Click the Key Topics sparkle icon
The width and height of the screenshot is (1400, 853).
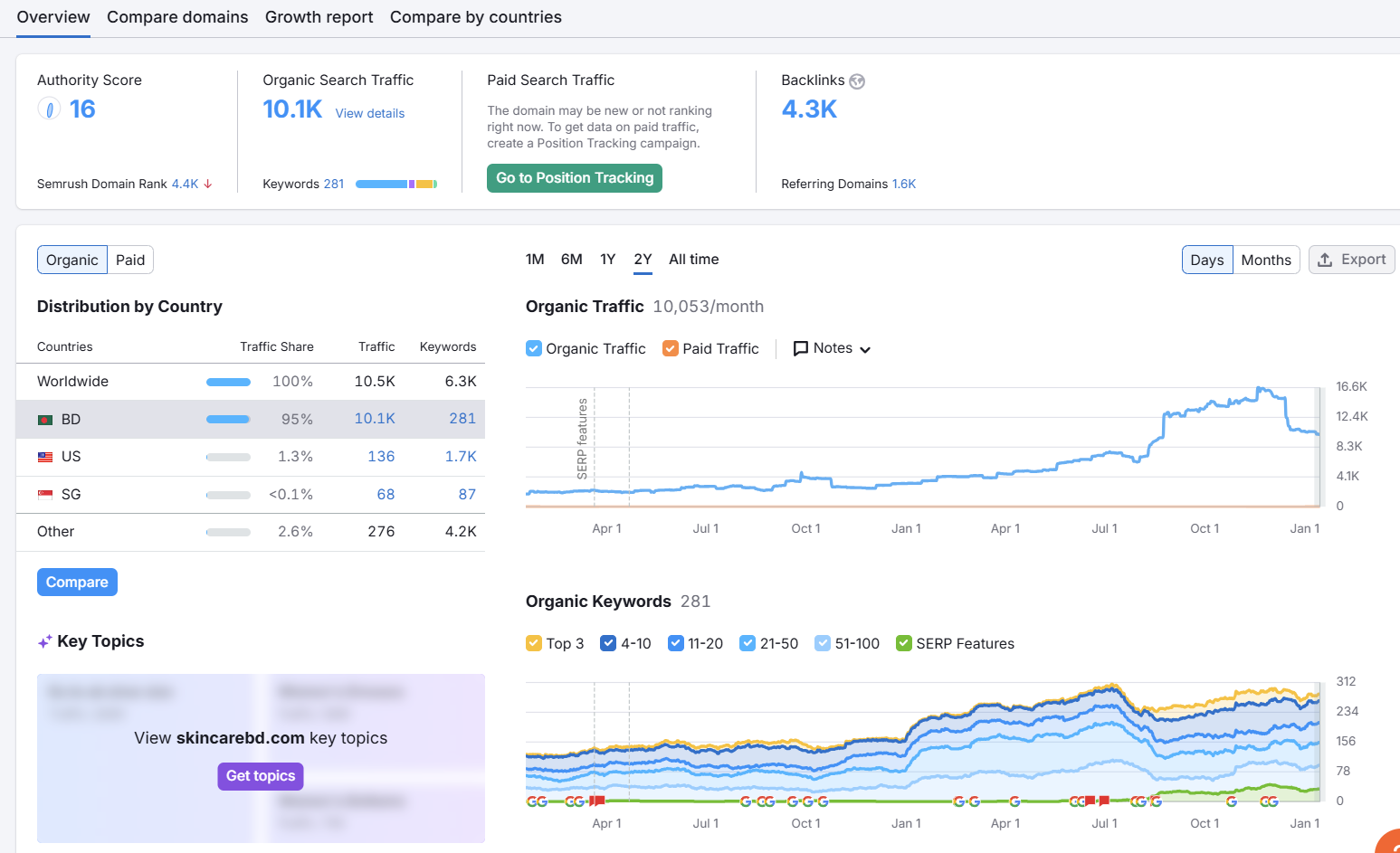point(44,641)
